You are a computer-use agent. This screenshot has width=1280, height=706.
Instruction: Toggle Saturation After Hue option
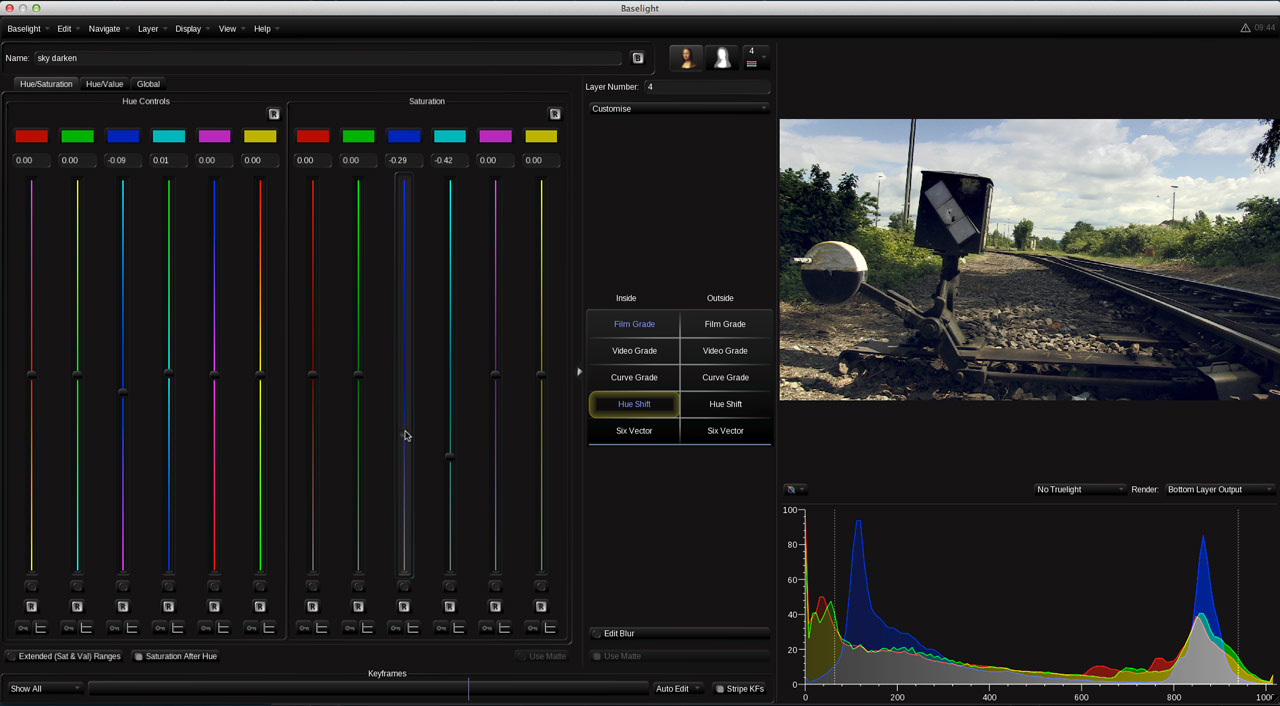coord(176,656)
